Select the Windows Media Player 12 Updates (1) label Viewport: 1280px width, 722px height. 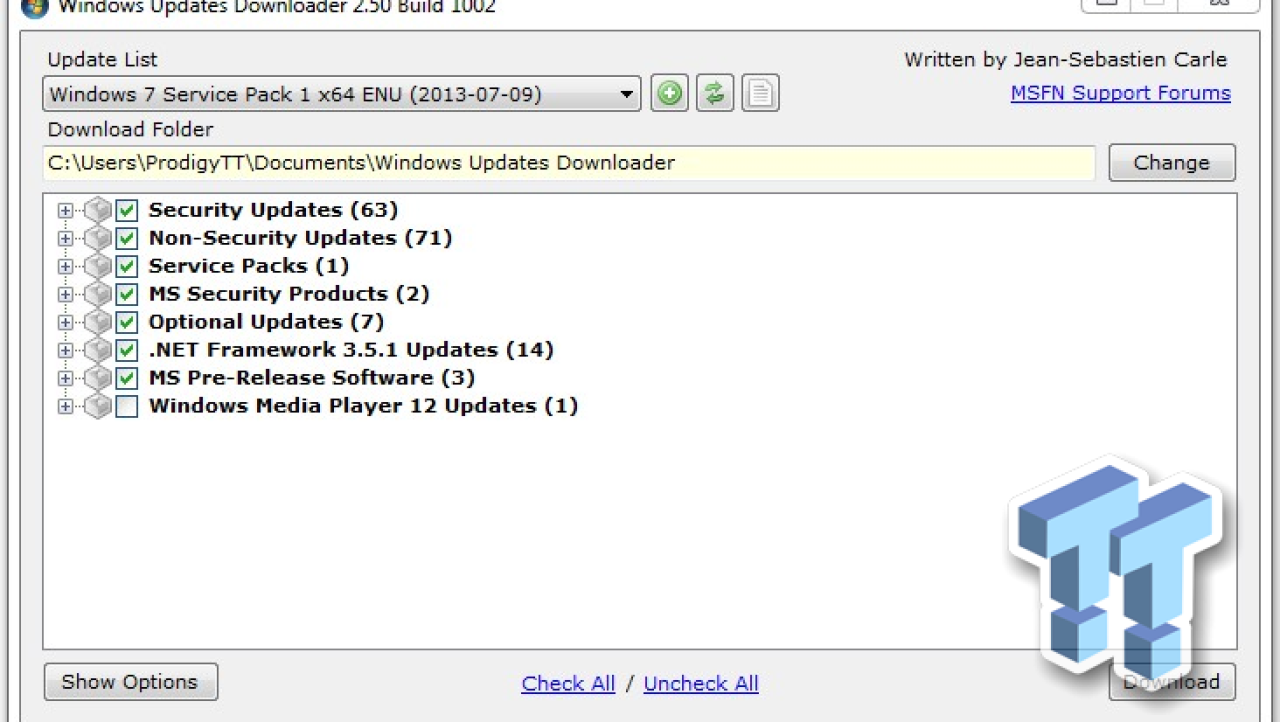(363, 406)
